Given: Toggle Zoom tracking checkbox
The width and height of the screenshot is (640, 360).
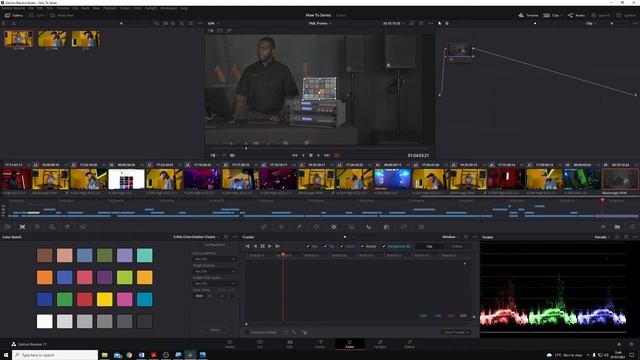Looking at the screenshot, I should [342, 246].
